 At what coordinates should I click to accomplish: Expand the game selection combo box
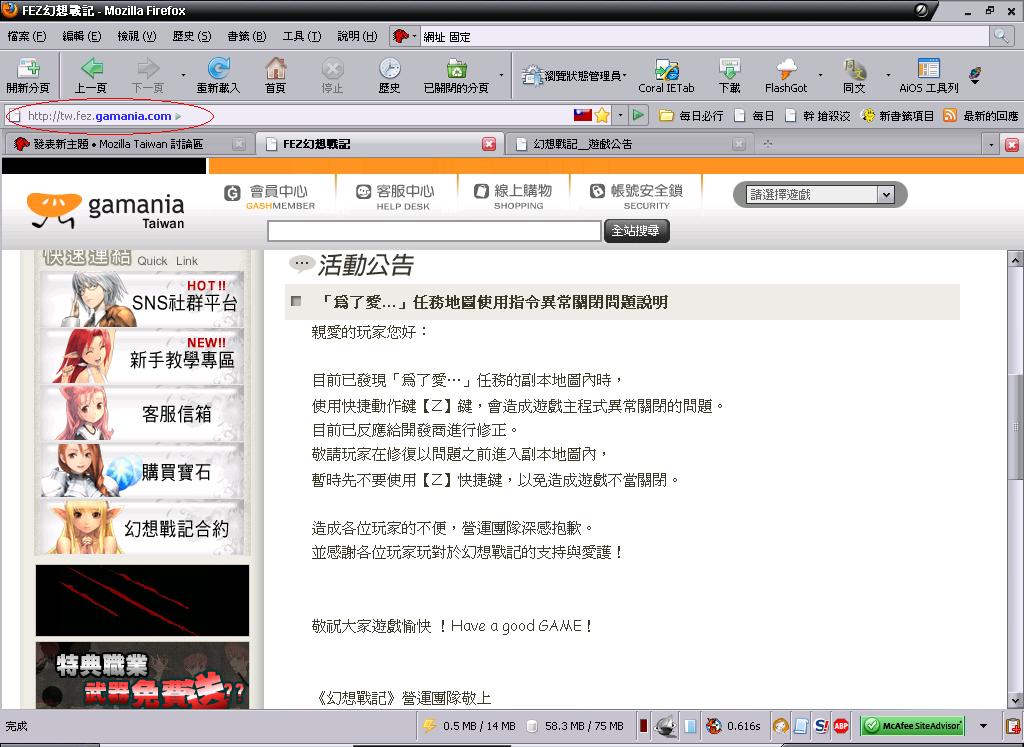tap(885, 195)
